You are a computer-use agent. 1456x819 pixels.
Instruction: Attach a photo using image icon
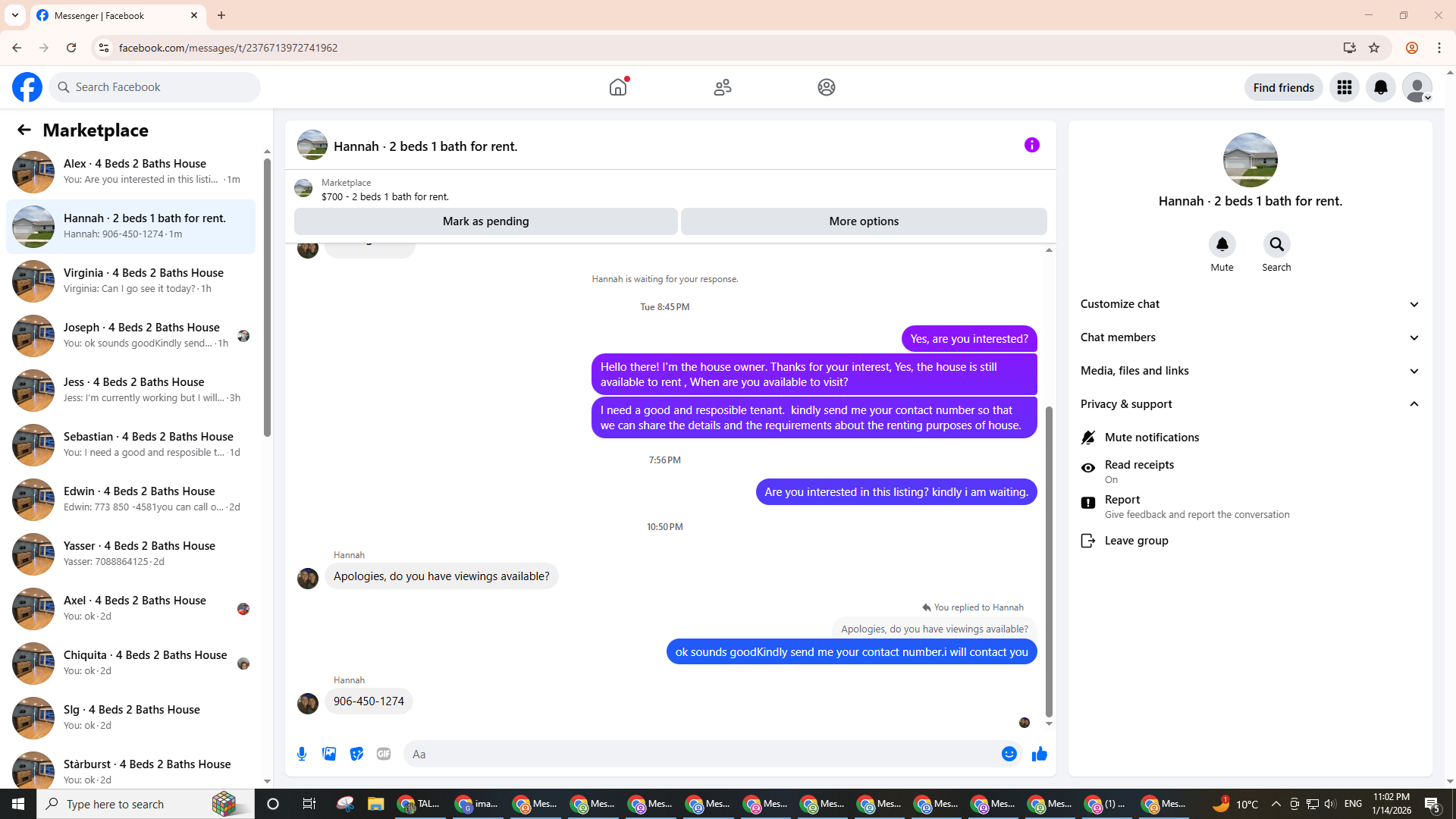pos(329,754)
